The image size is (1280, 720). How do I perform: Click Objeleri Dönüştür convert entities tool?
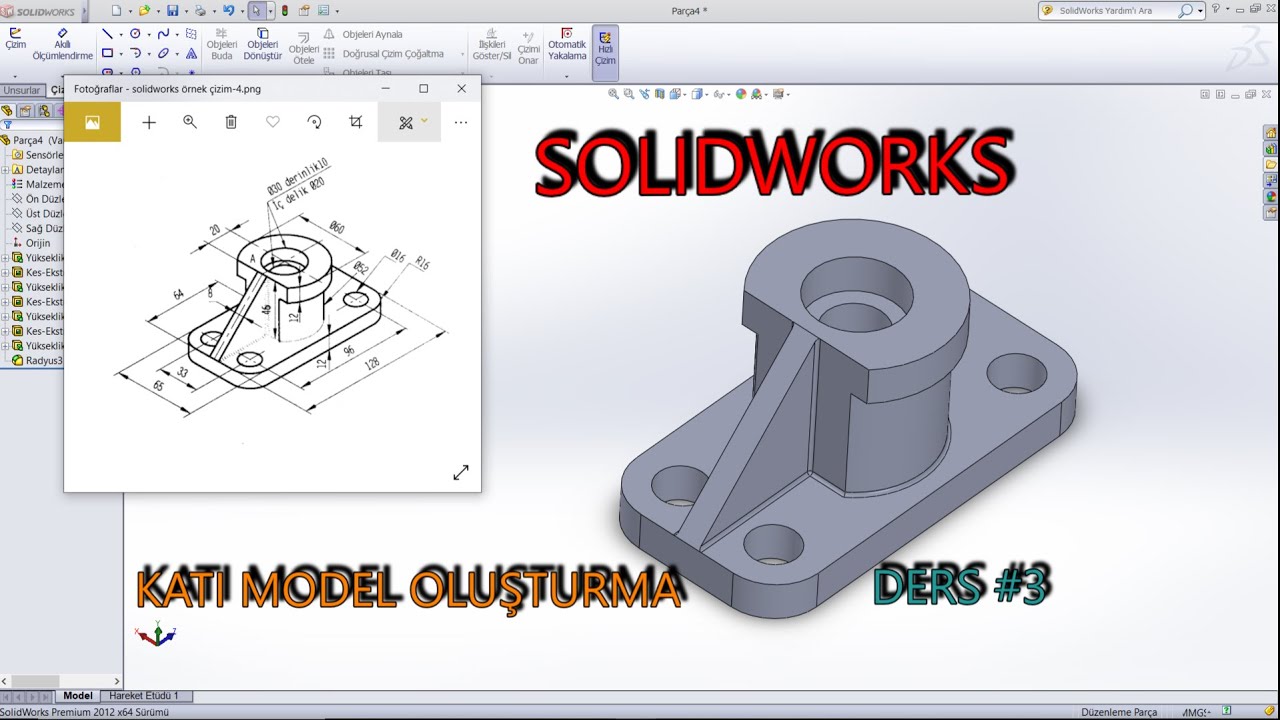263,44
